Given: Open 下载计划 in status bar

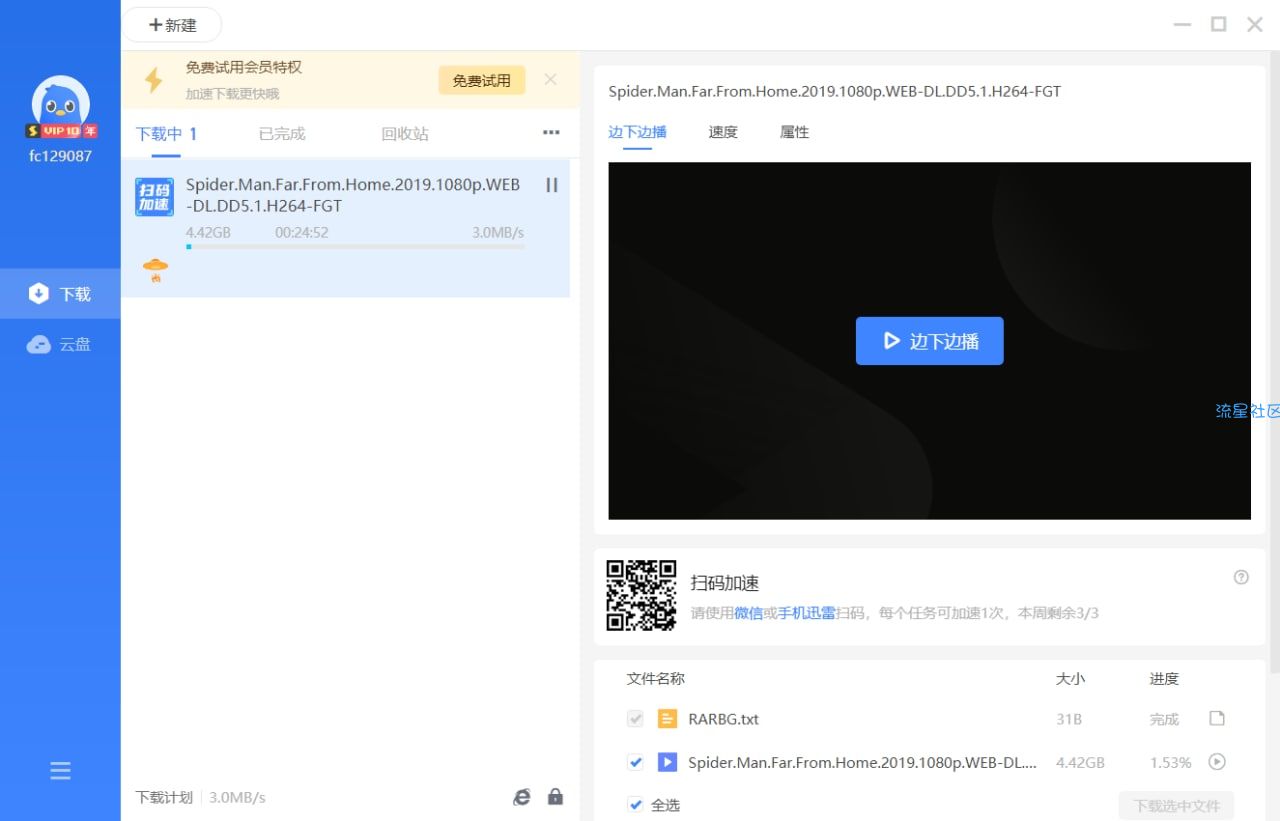Looking at the screenshot, I should [164, 797].
